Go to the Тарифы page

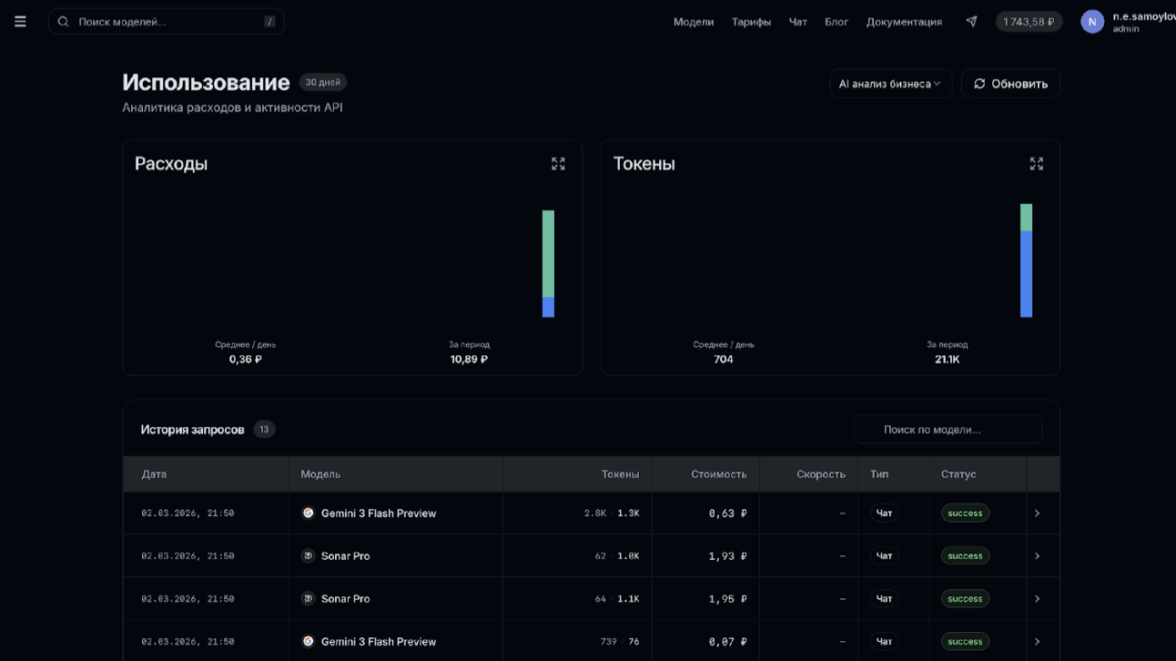click(751, 22)
